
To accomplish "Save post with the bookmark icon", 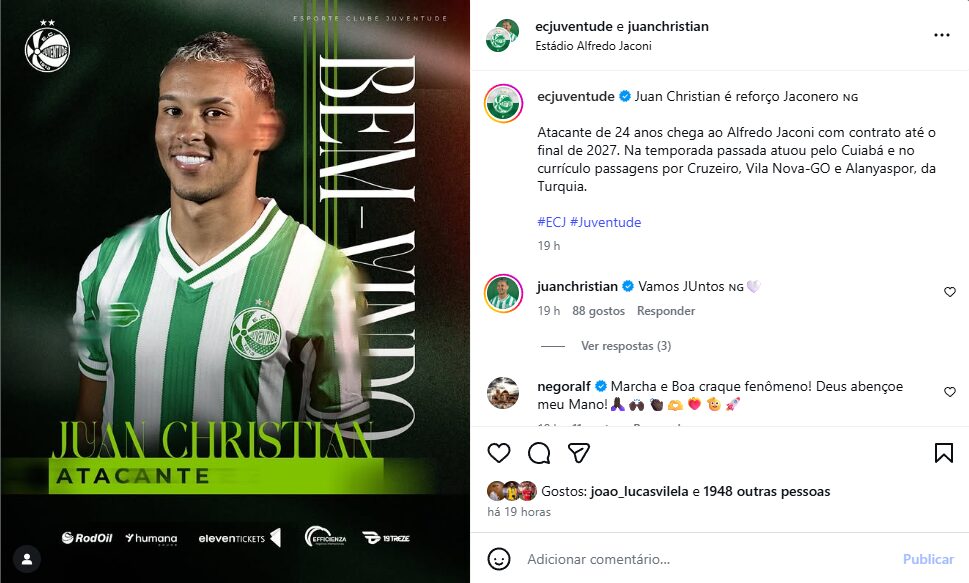I will click(944, 453).
